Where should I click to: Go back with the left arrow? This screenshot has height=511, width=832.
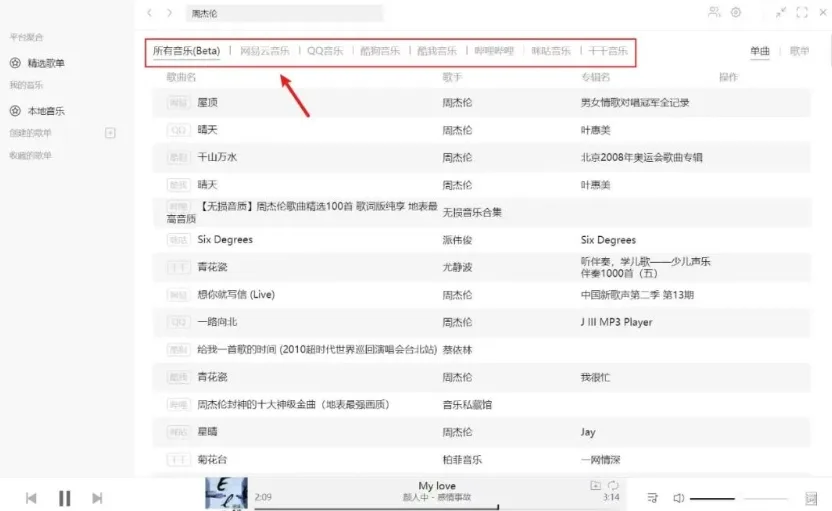(x=150, y=13)
